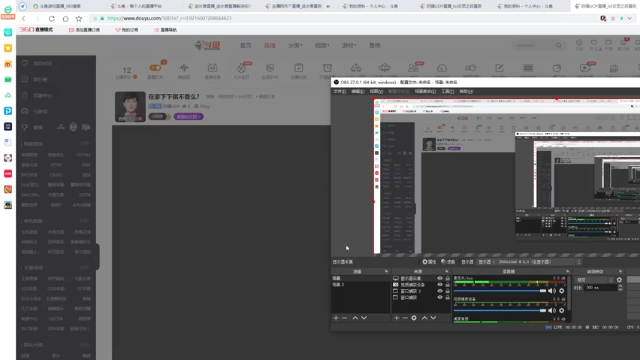Open the 显示器 selection dropdown
Viewport: 640px width, 360px height.
529,262
